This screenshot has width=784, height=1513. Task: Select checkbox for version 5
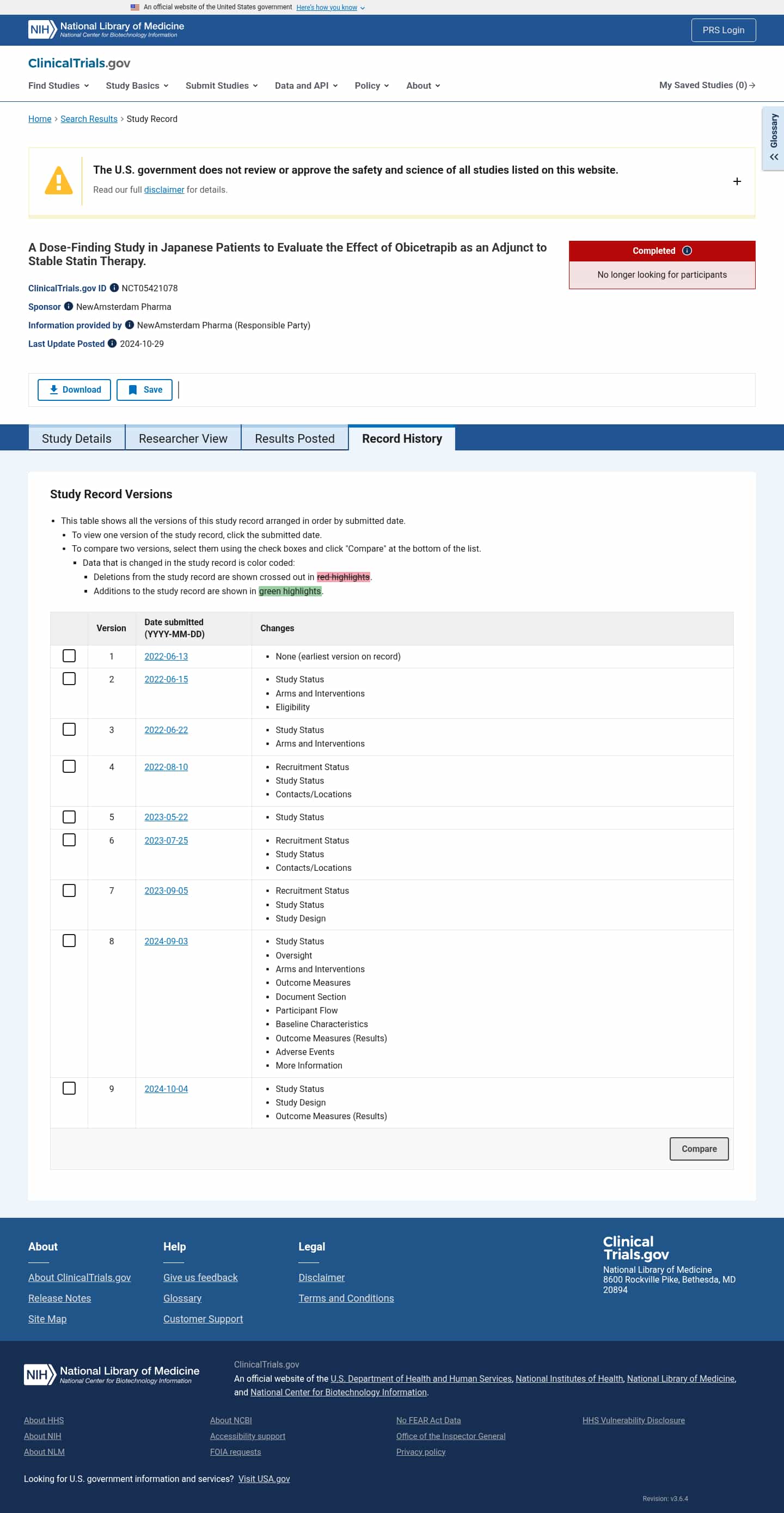69,816
